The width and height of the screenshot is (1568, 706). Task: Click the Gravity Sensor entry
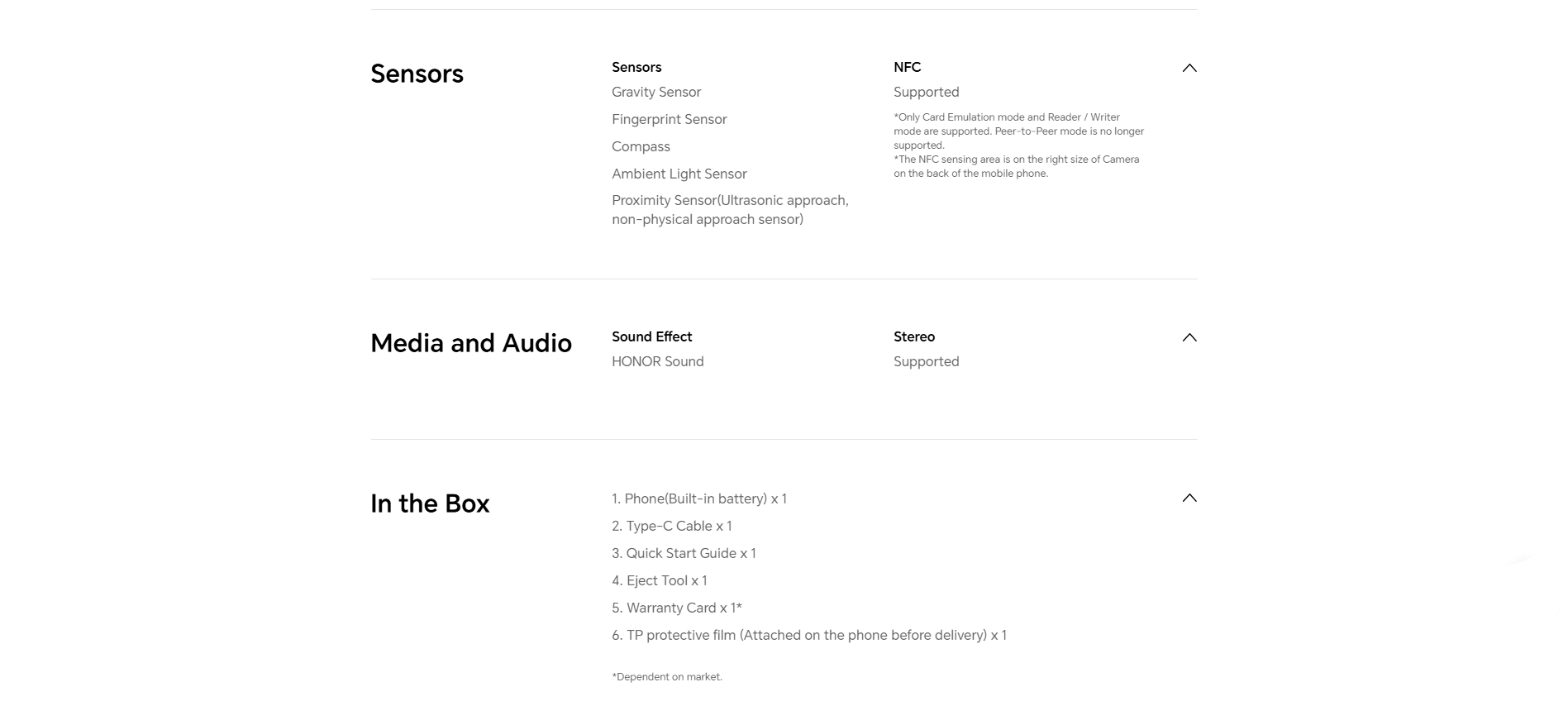click(656, 92)
